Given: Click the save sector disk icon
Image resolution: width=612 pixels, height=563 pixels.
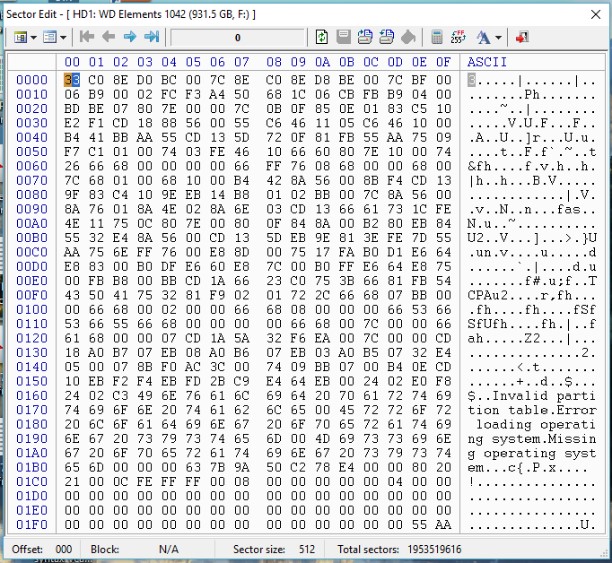Looking at the screenshot, I should tap(343, 37).
